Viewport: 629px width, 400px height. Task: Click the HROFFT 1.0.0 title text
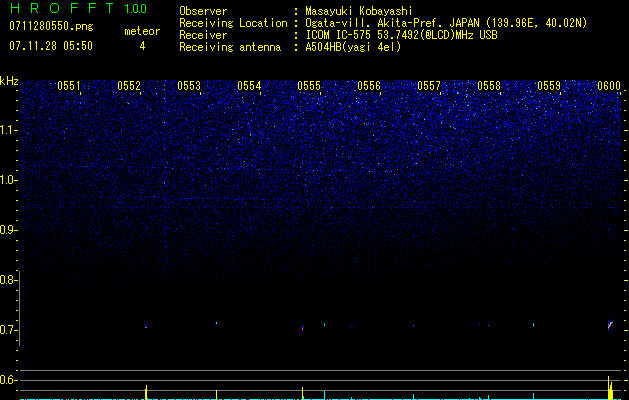point(78,8)
